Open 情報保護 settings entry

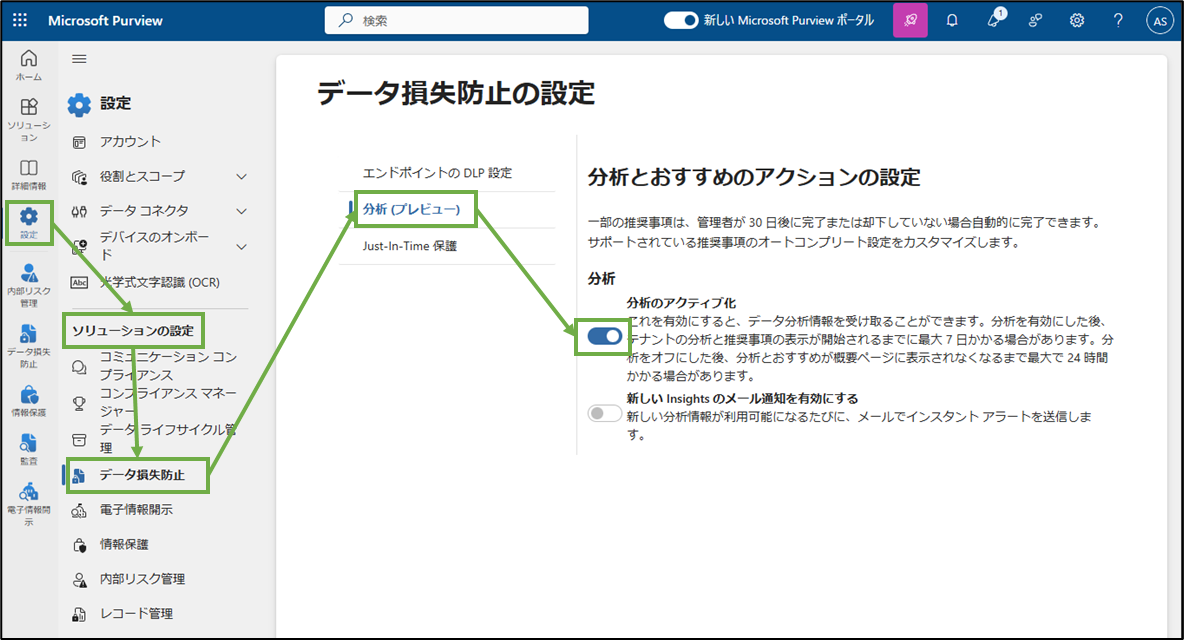coord(124,544)
